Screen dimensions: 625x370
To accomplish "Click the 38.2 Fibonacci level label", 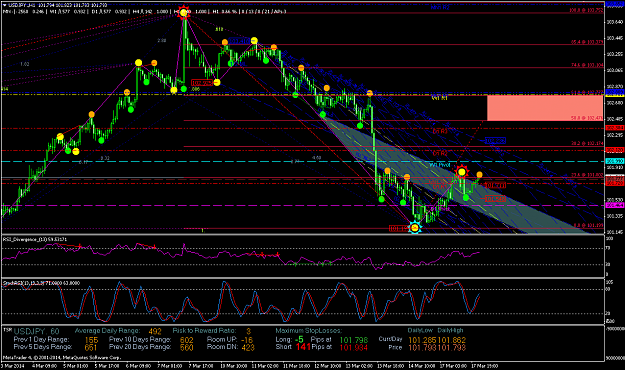I will point(587,143).
